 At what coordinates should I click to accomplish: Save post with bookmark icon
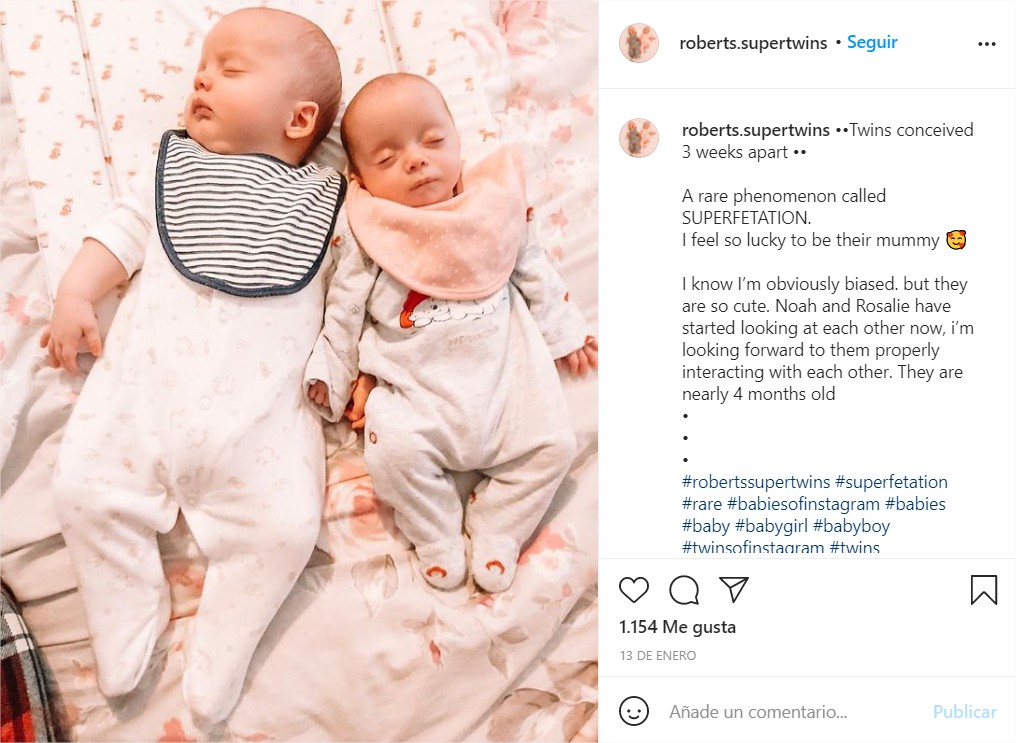(984, 589)
